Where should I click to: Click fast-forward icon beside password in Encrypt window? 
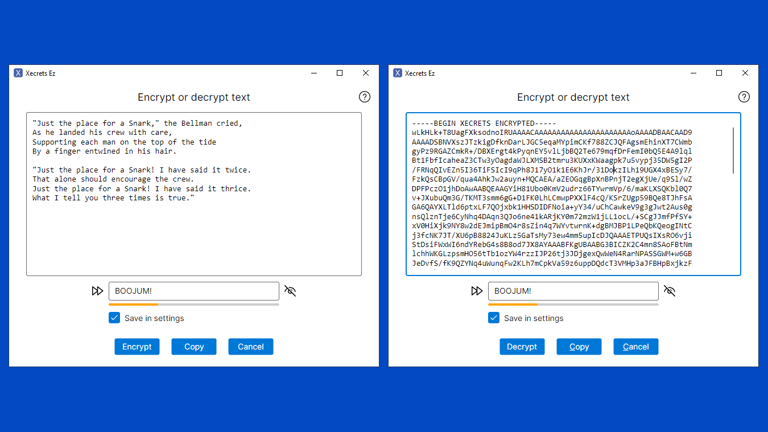tap(97, 291)
